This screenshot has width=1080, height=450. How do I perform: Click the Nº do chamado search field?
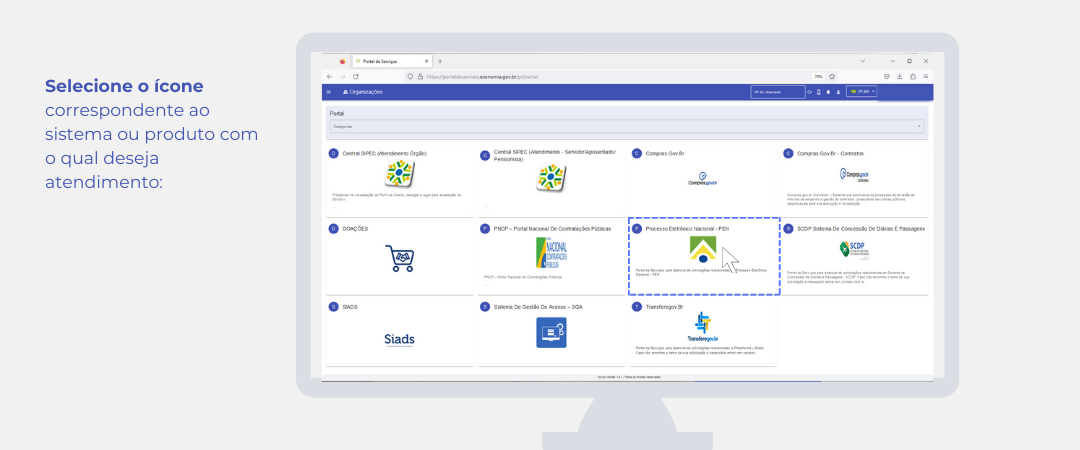coord(777,92)
